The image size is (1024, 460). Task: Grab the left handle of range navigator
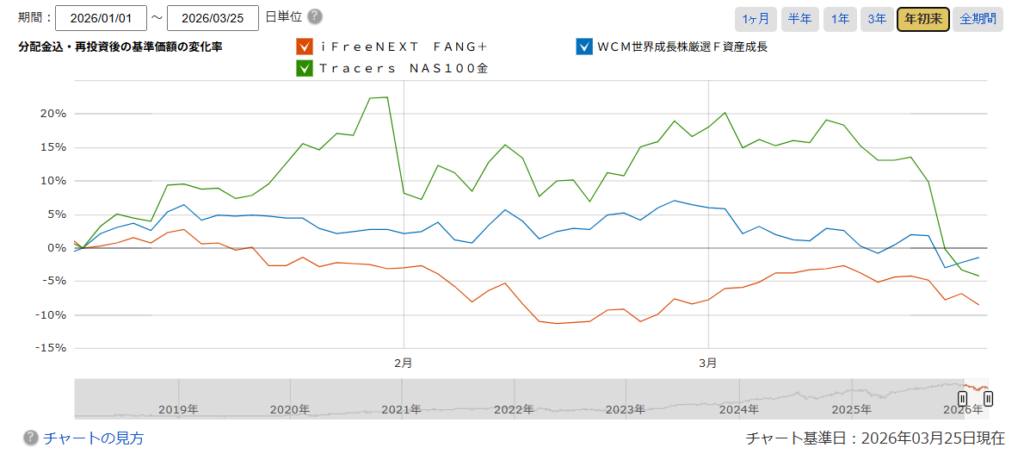[x=963, y=398]
